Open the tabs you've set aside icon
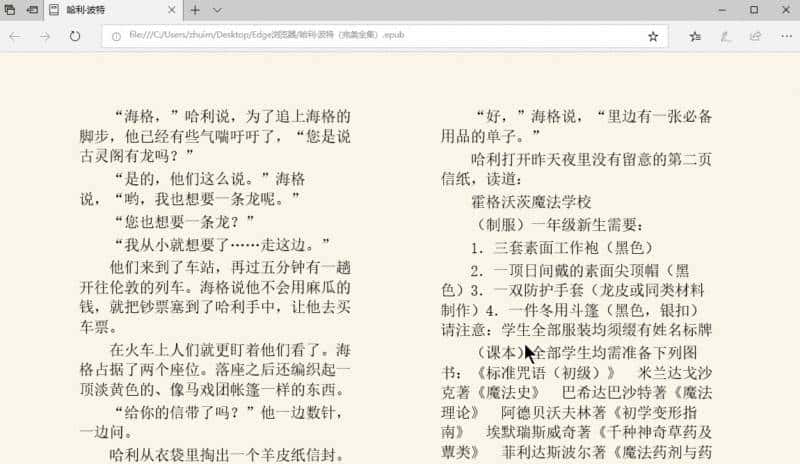Viewport: 800px width, 464px height. coord(9,10)
